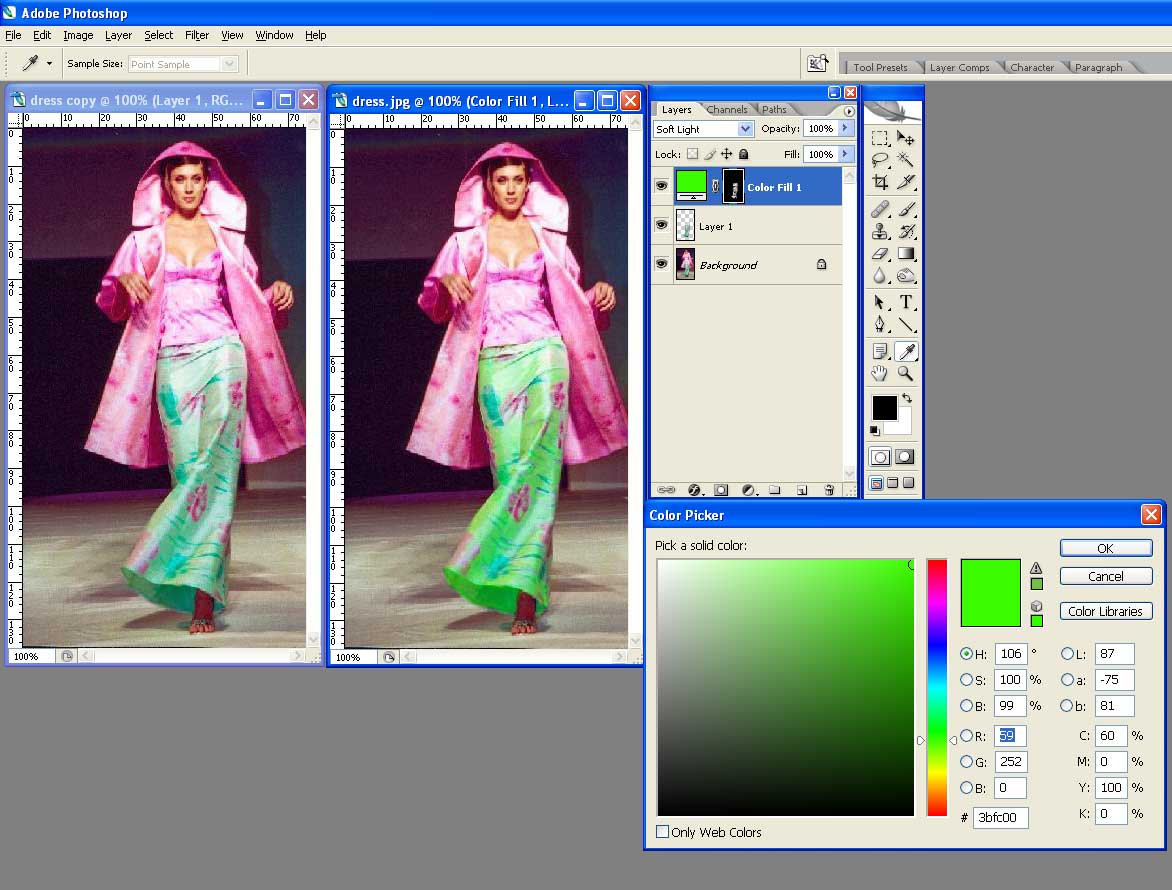This screenshot has width=1172, height=890.
Task: Click the foreground color swatch in toolbox
Action: [x=884, y=407]
